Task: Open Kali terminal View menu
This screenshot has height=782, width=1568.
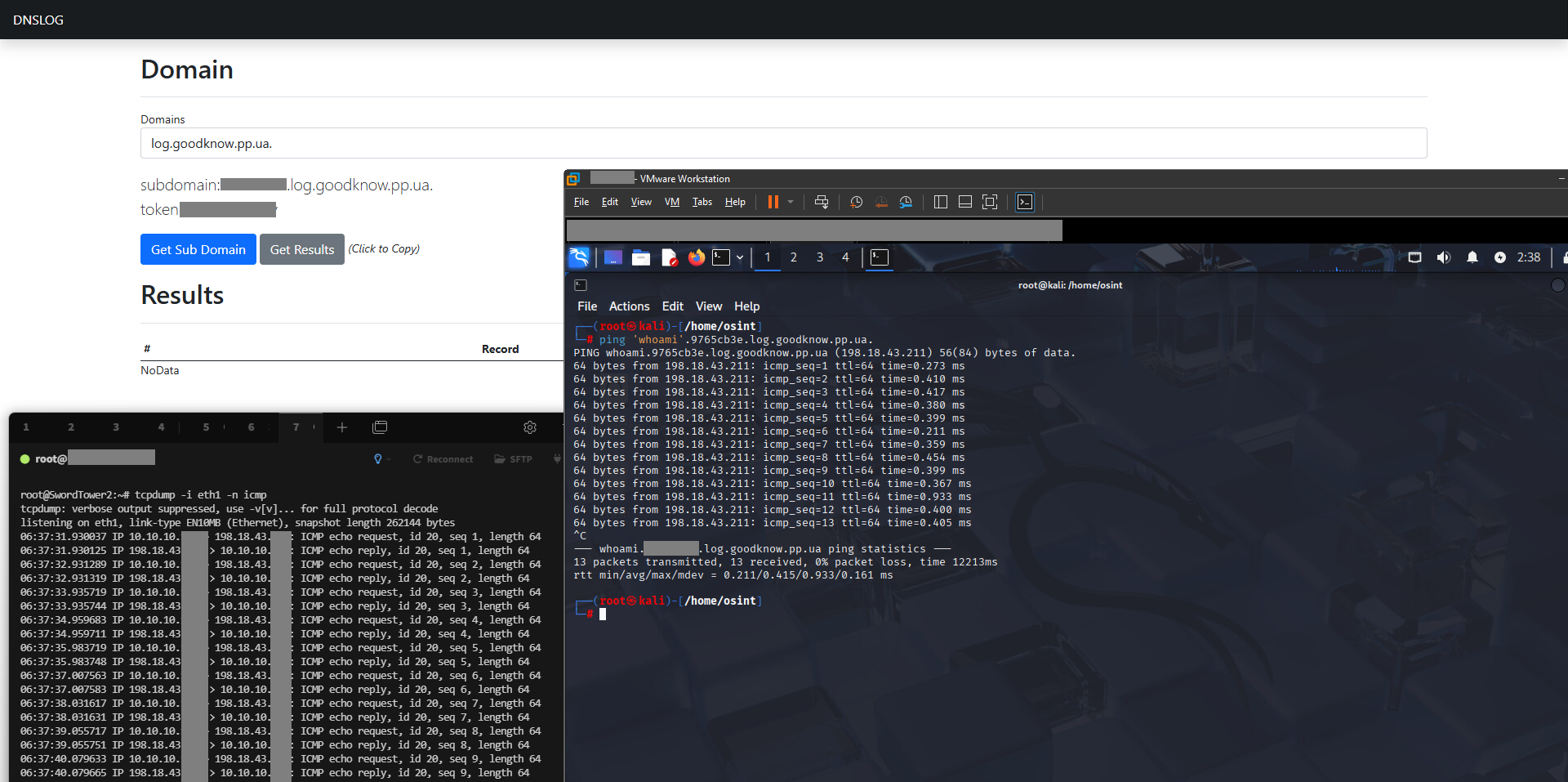Action: tap(709, 306)
